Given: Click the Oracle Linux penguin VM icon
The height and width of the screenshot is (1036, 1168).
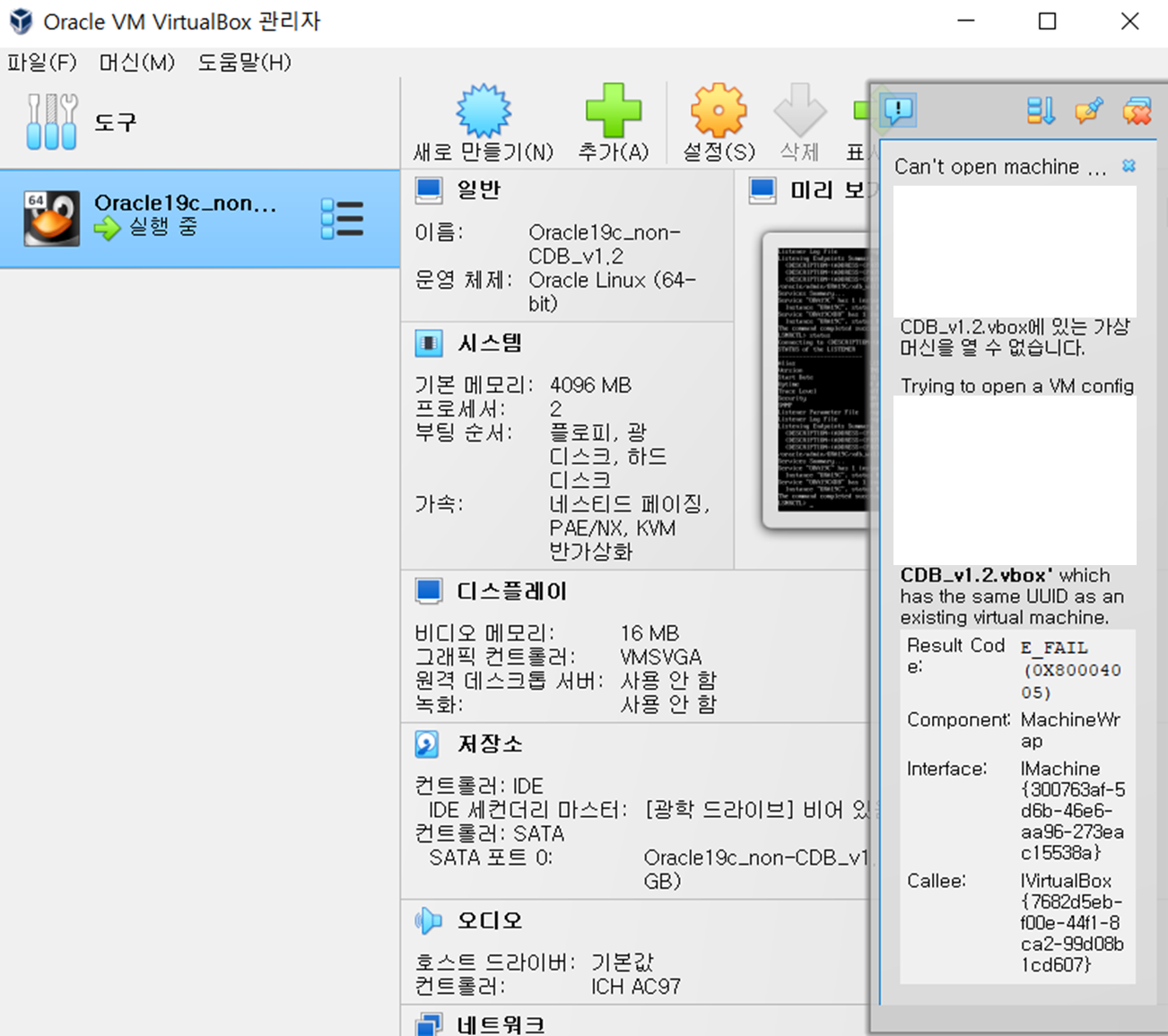Looking at the screenshot, I should pyautogui.click(x=51, y=218).
